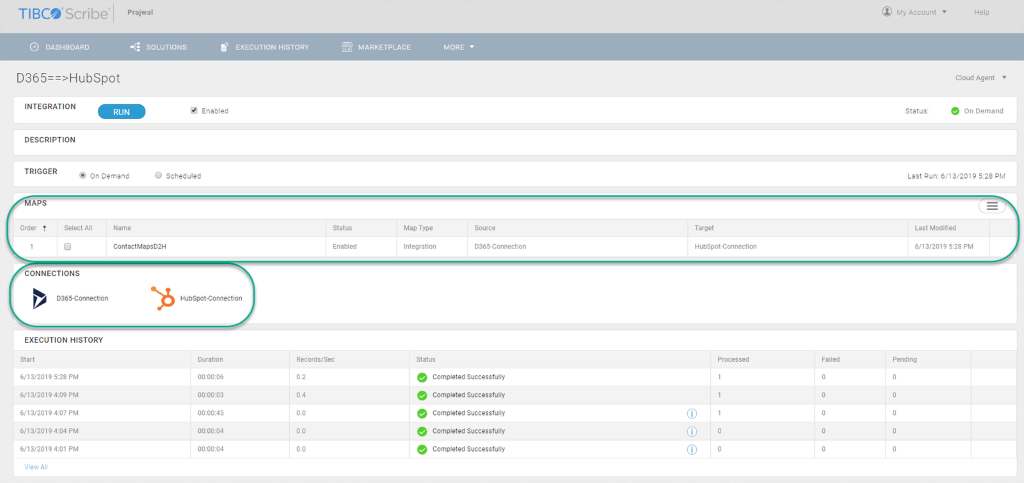
Task: Click the D365-Connection Dynamics icon
Action: click(40, 298)
